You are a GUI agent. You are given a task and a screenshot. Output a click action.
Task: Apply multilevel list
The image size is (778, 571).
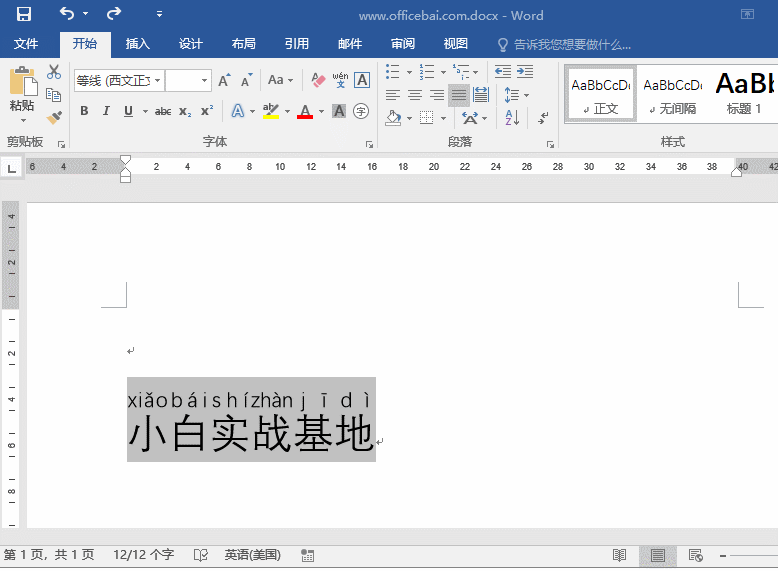click(461, 71)
